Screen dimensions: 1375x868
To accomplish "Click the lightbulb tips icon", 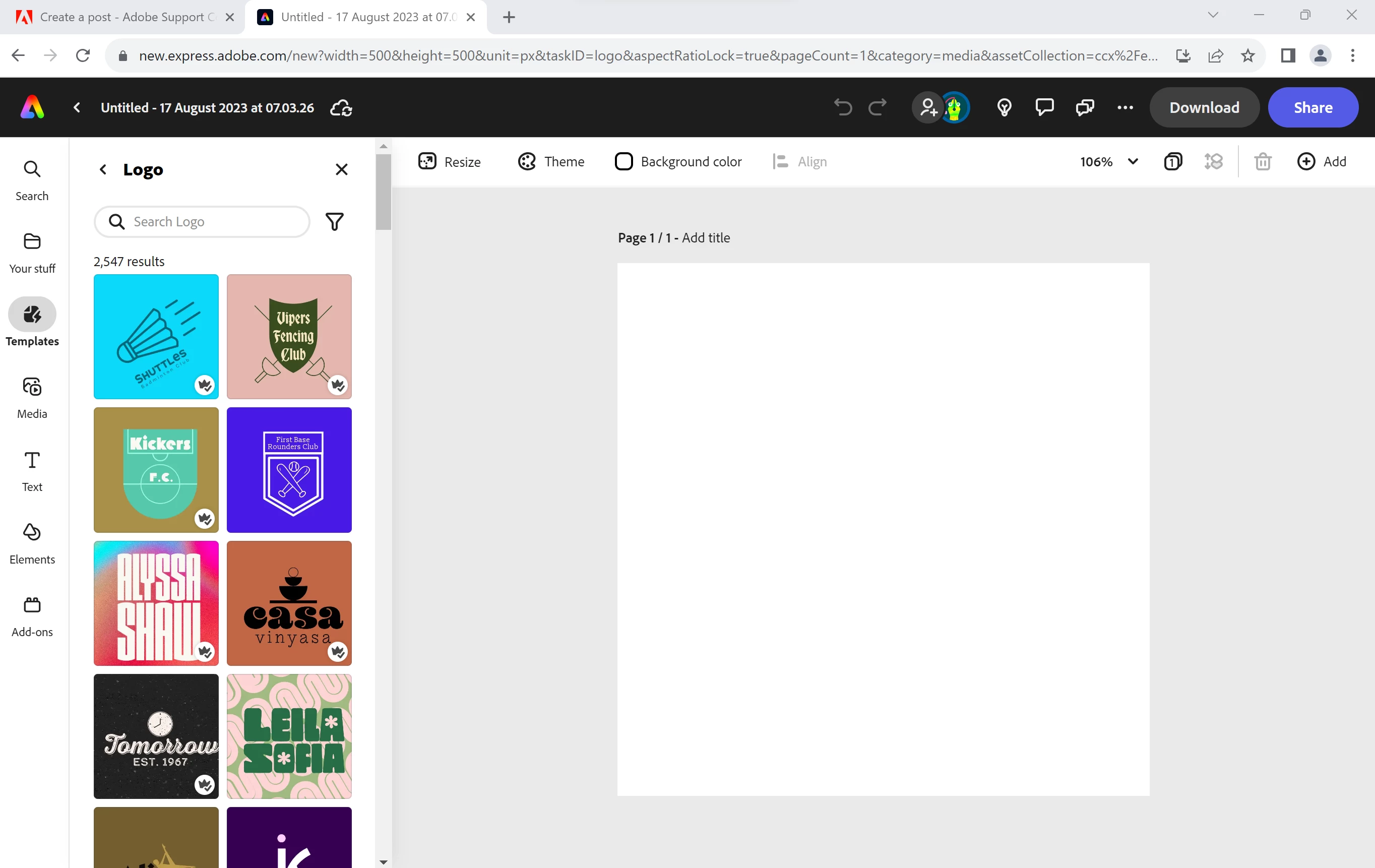I will click(1004, 107).
